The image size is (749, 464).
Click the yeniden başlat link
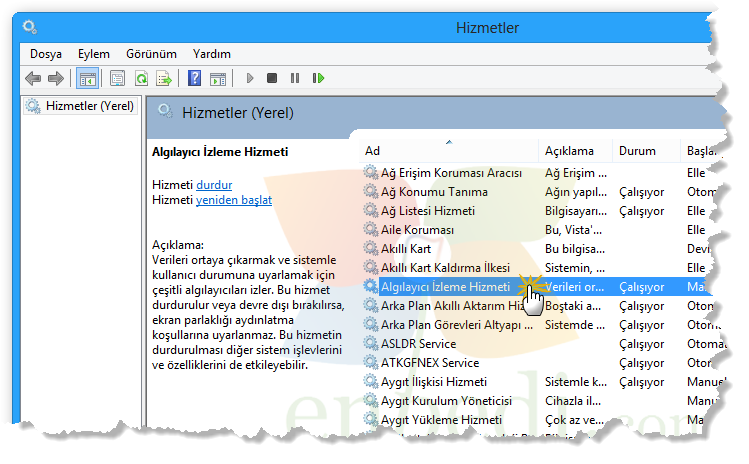pos(234,200)
